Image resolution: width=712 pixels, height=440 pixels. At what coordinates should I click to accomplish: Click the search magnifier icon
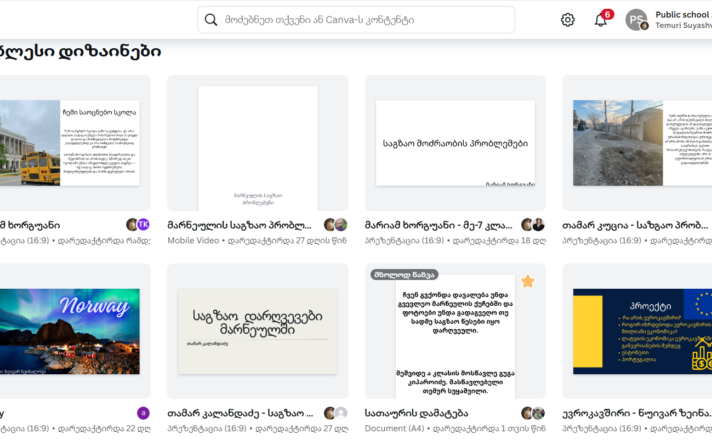pos(211,20)
